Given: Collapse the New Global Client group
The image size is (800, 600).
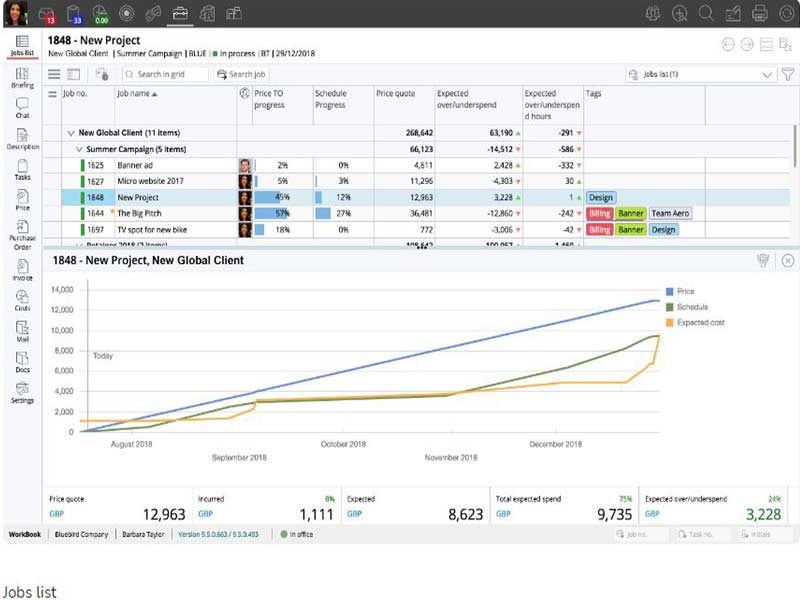Looking at the screenshot, I should click(70, 133).
